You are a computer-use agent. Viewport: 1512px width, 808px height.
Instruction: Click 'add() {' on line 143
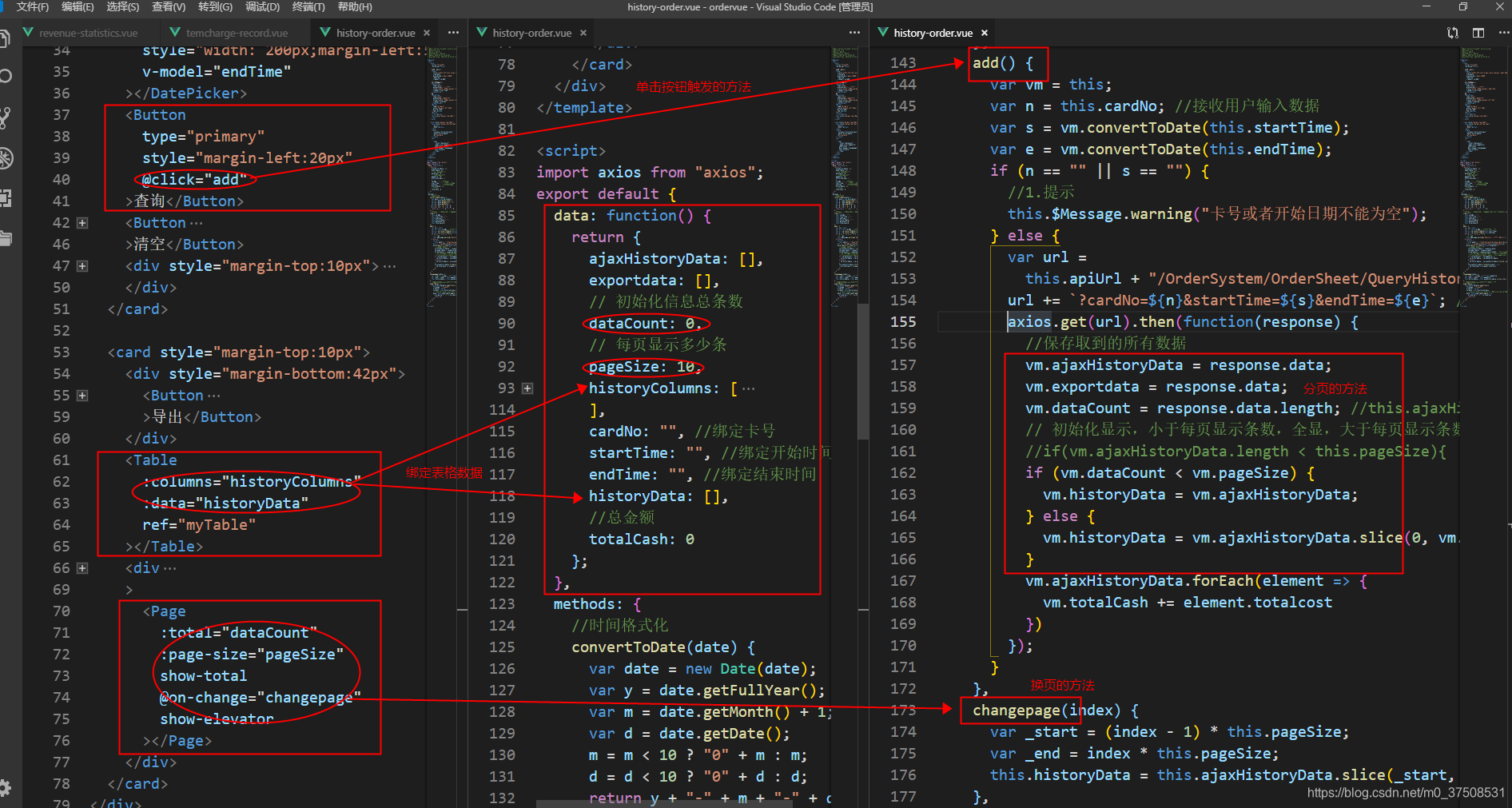(x=1003, y=63)
